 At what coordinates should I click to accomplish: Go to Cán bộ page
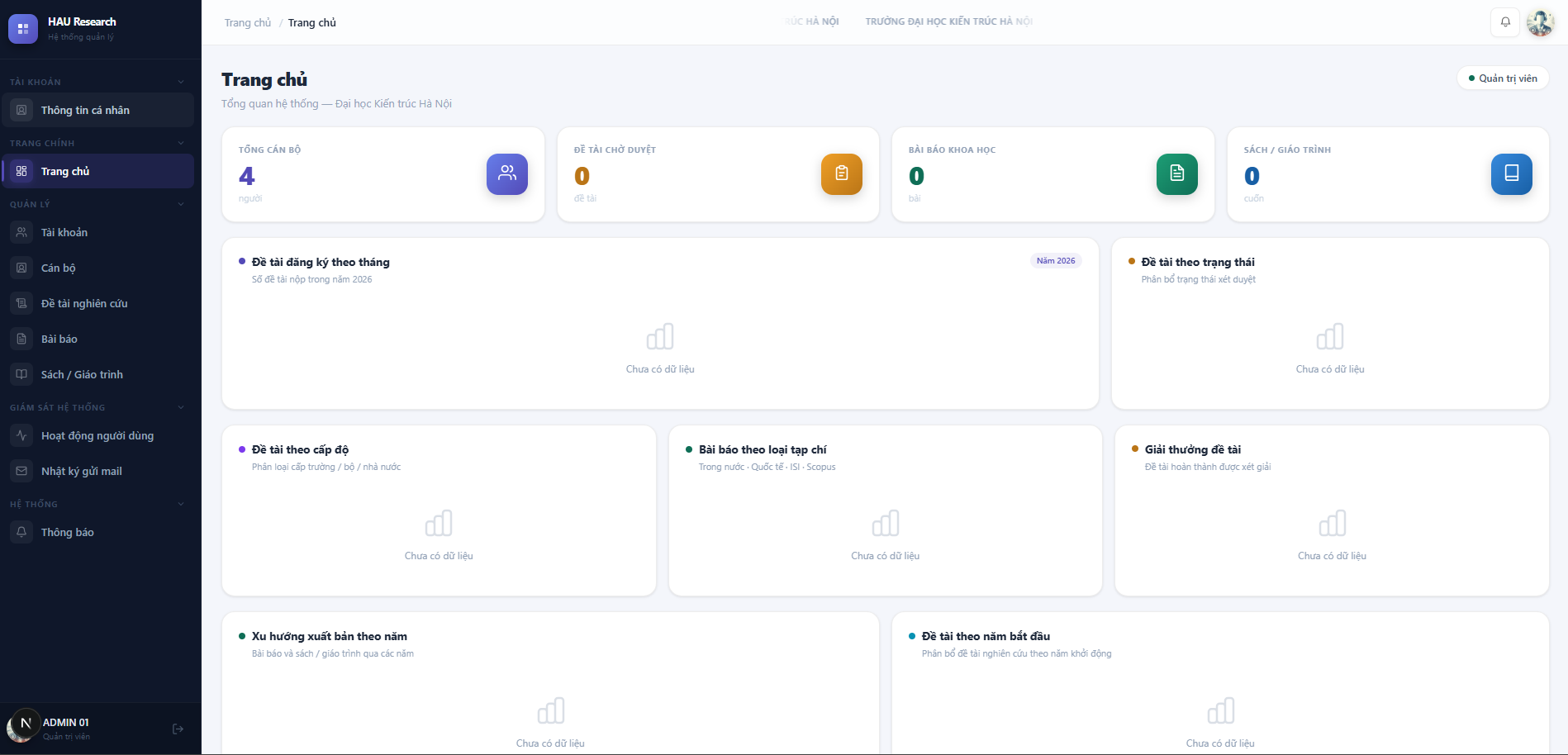(x=98, y=268)
